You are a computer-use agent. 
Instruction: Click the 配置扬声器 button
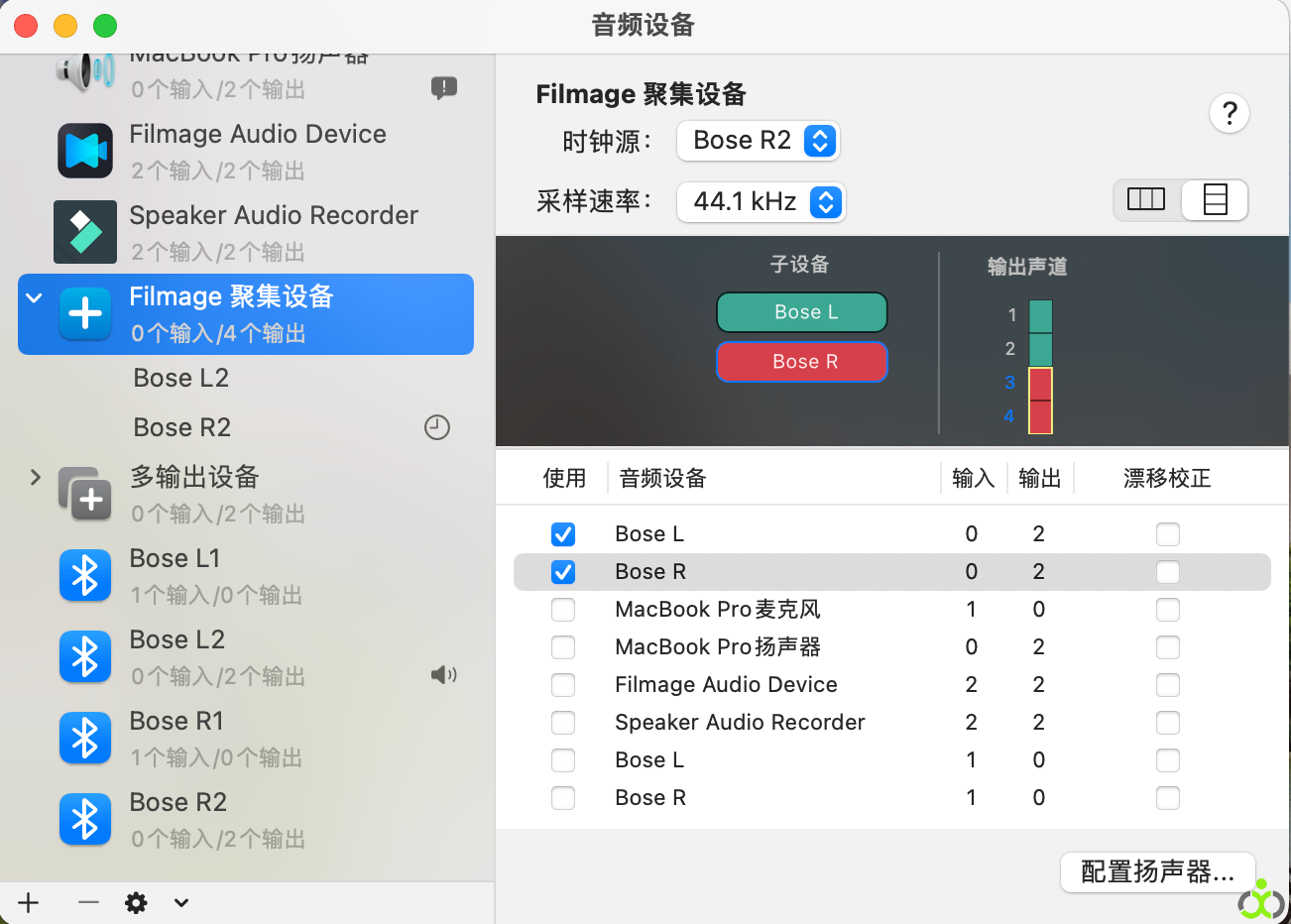click(x=1158, y=871)
